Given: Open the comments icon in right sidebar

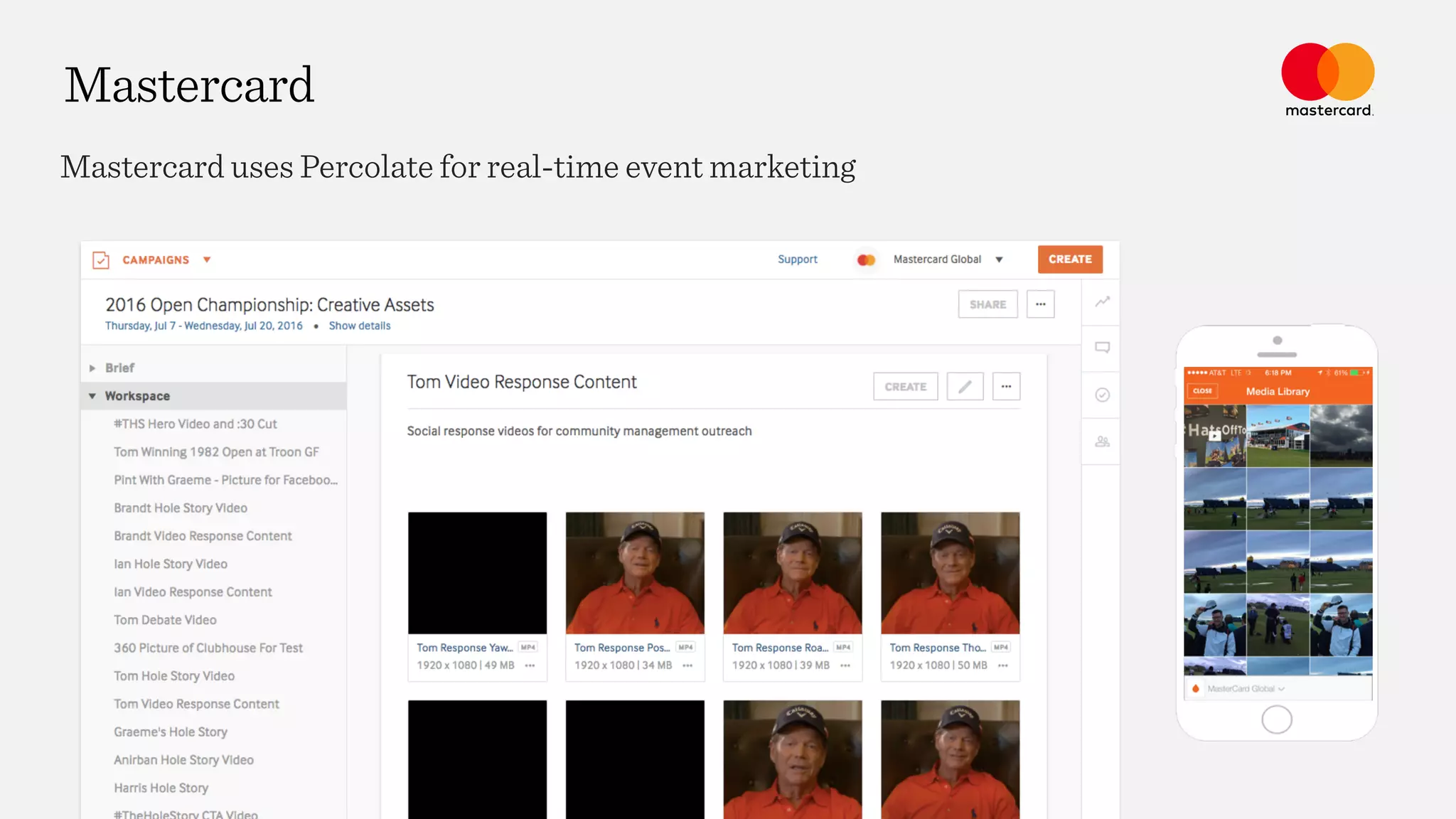Looking at the screenshot, I should coord(1102,348).
